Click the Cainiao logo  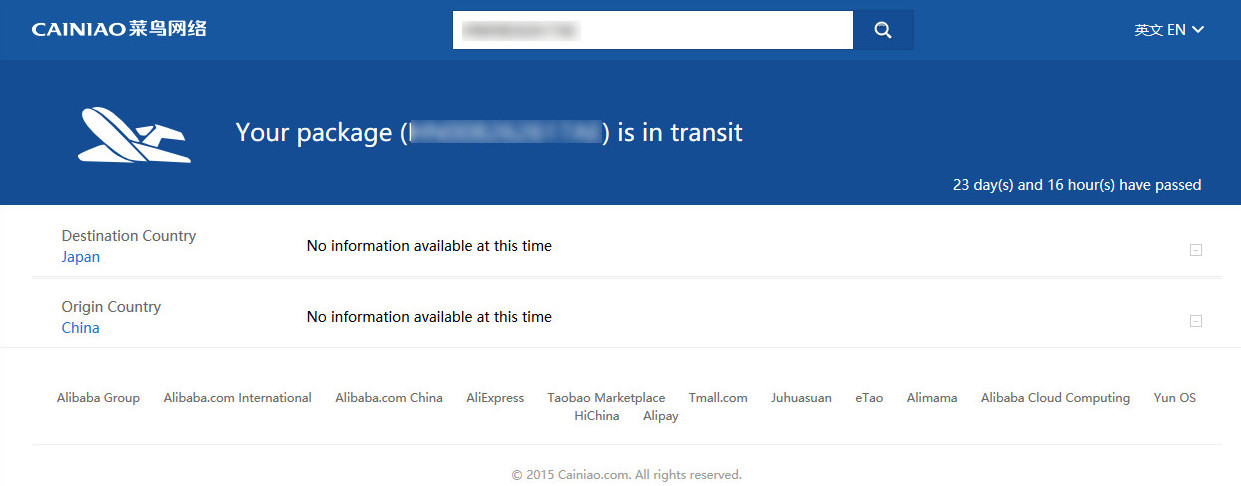119,29
